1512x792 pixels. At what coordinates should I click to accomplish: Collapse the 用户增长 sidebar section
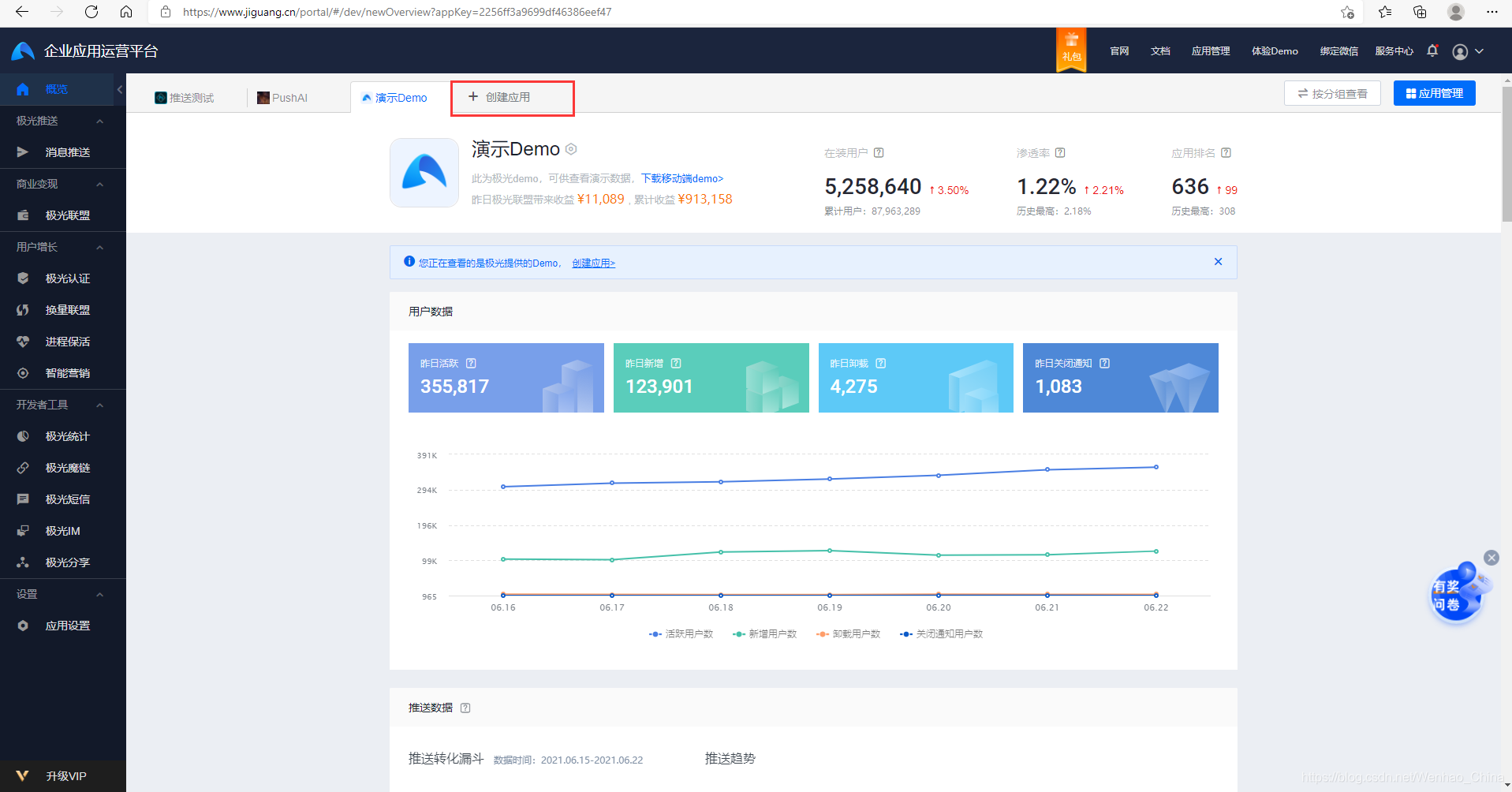[x=100, y=247]
